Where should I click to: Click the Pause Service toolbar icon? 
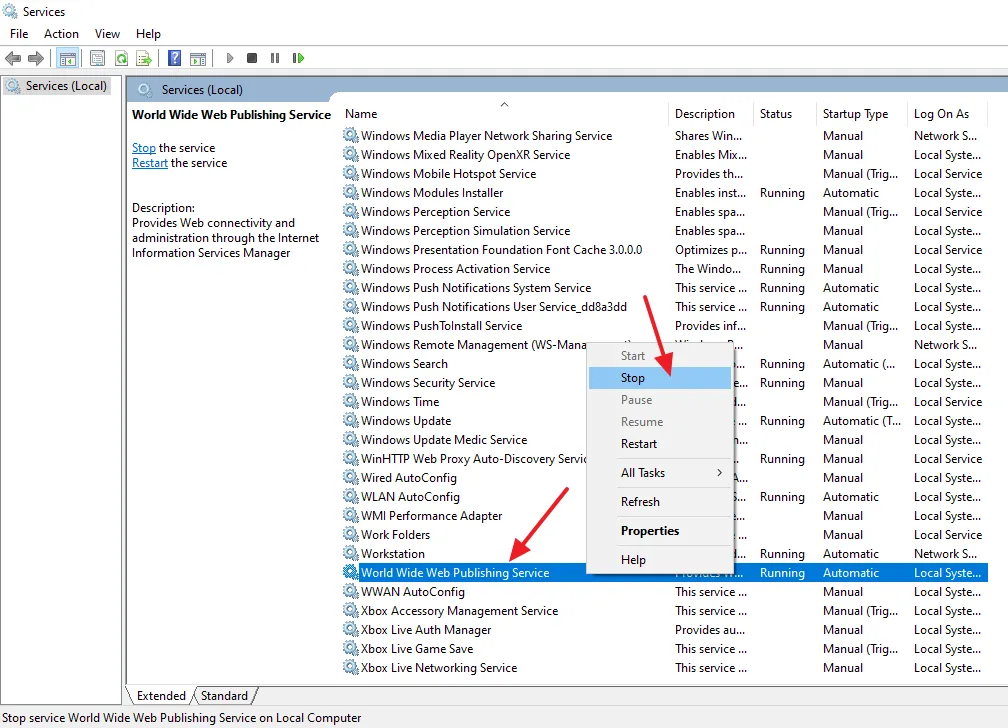pos(275,59)
